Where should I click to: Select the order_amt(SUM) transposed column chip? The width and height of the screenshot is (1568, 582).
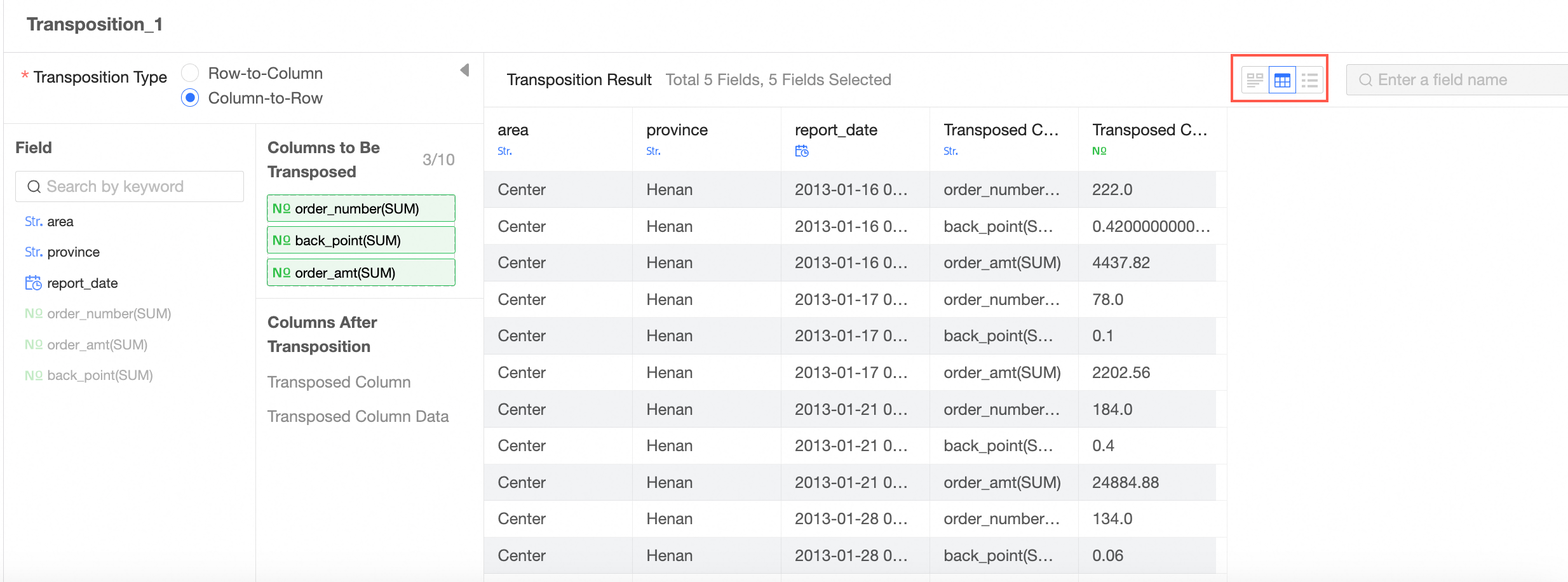(x=361, y=273)
